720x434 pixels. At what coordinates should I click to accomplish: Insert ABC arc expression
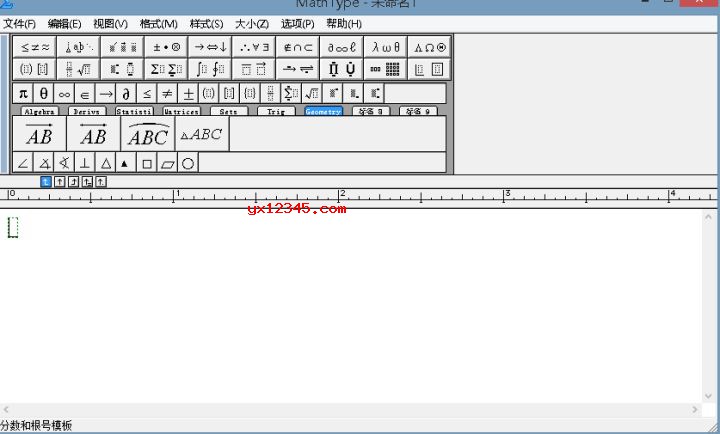click(148, 134)
